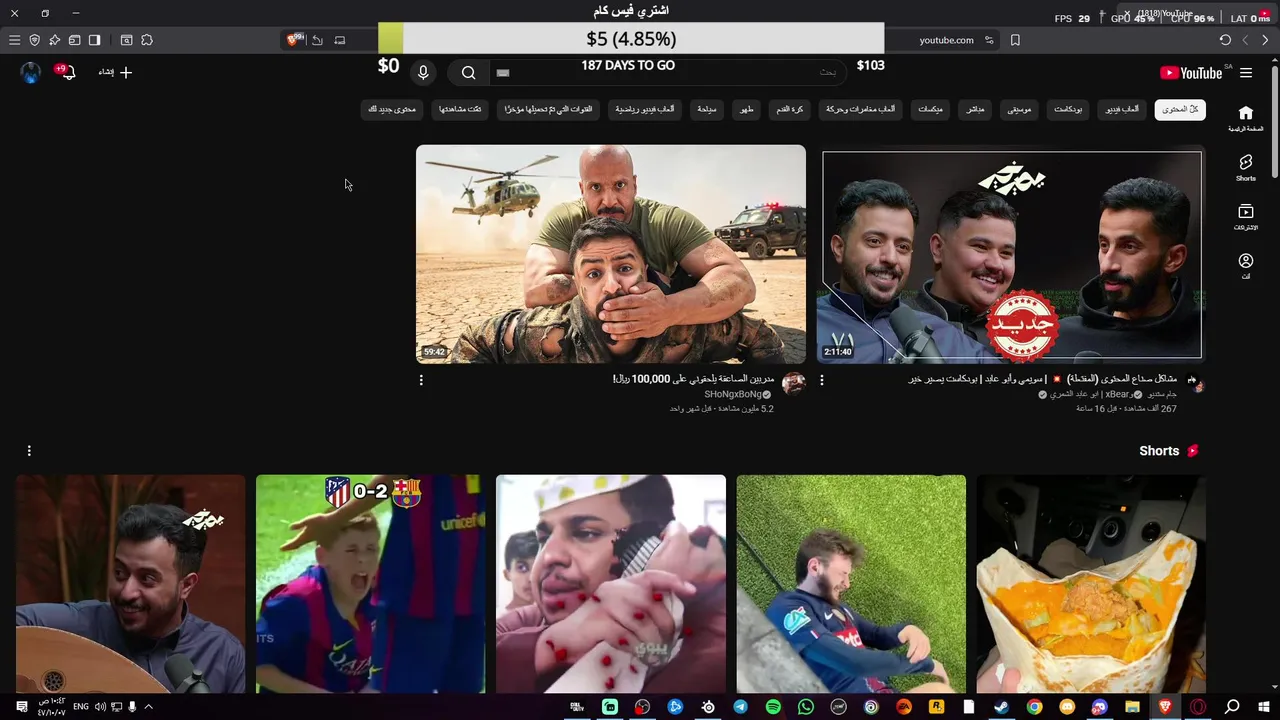The width and height of the screenshot is (1280, 720).
Task: Click the voice search microphone button
Action: pos(423,72)
